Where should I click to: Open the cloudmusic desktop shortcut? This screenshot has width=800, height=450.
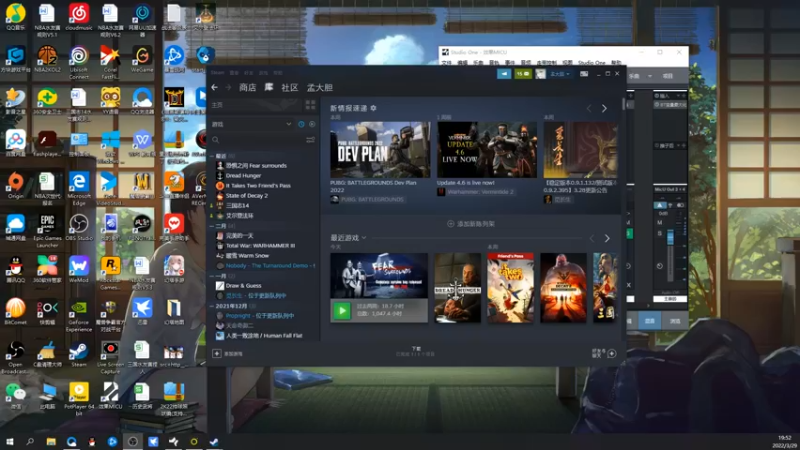coord(79,17)
